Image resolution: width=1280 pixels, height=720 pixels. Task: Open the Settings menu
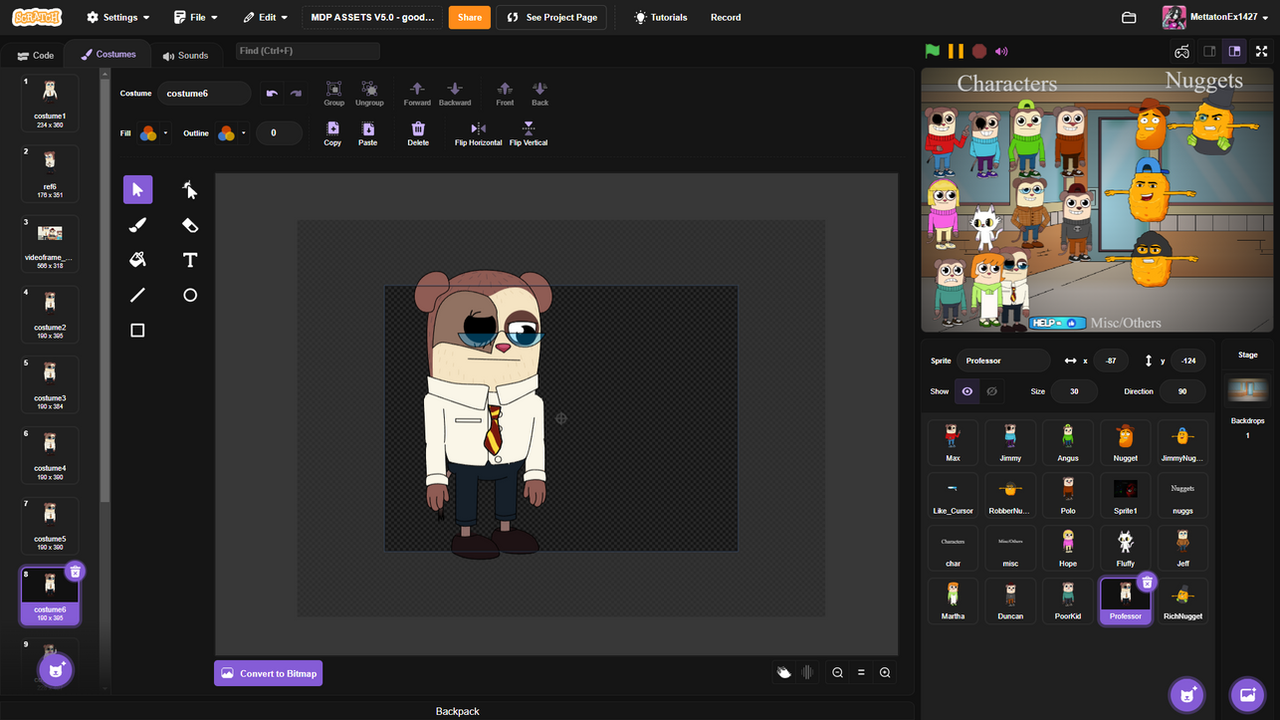(118, 17)
